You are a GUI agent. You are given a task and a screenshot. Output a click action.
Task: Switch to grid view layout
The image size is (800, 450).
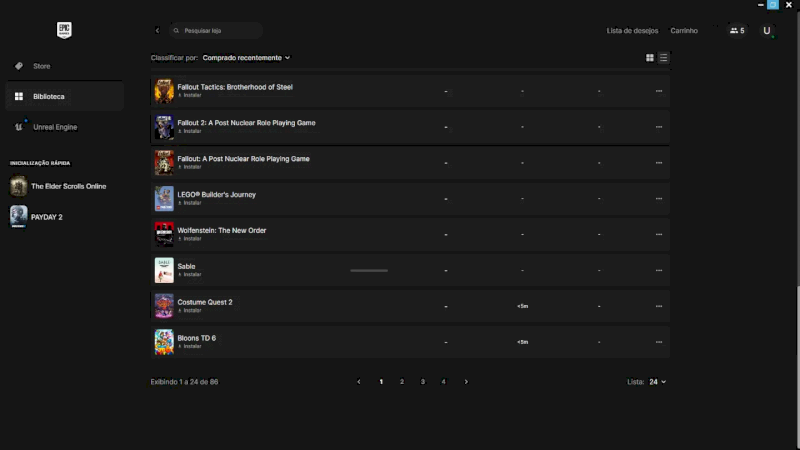[x=650, y=58]
